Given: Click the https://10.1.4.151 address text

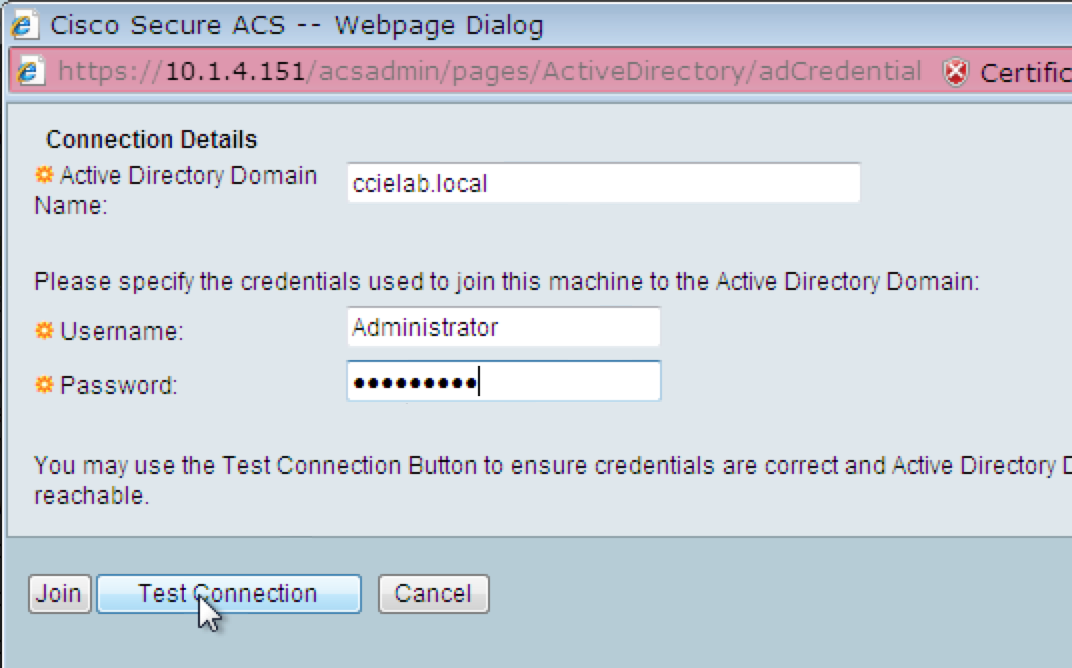Looking at the screenshot, I should point(150,71).
